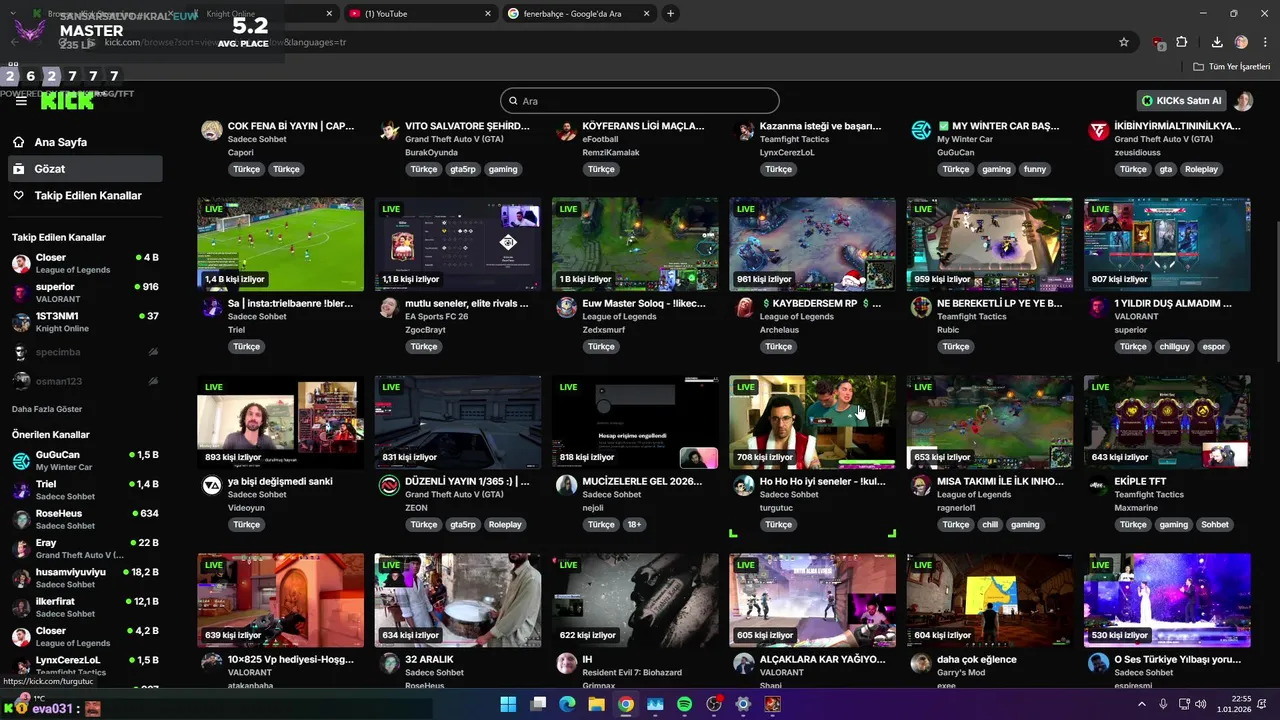Open taskbar volume control

point(1200,704)
